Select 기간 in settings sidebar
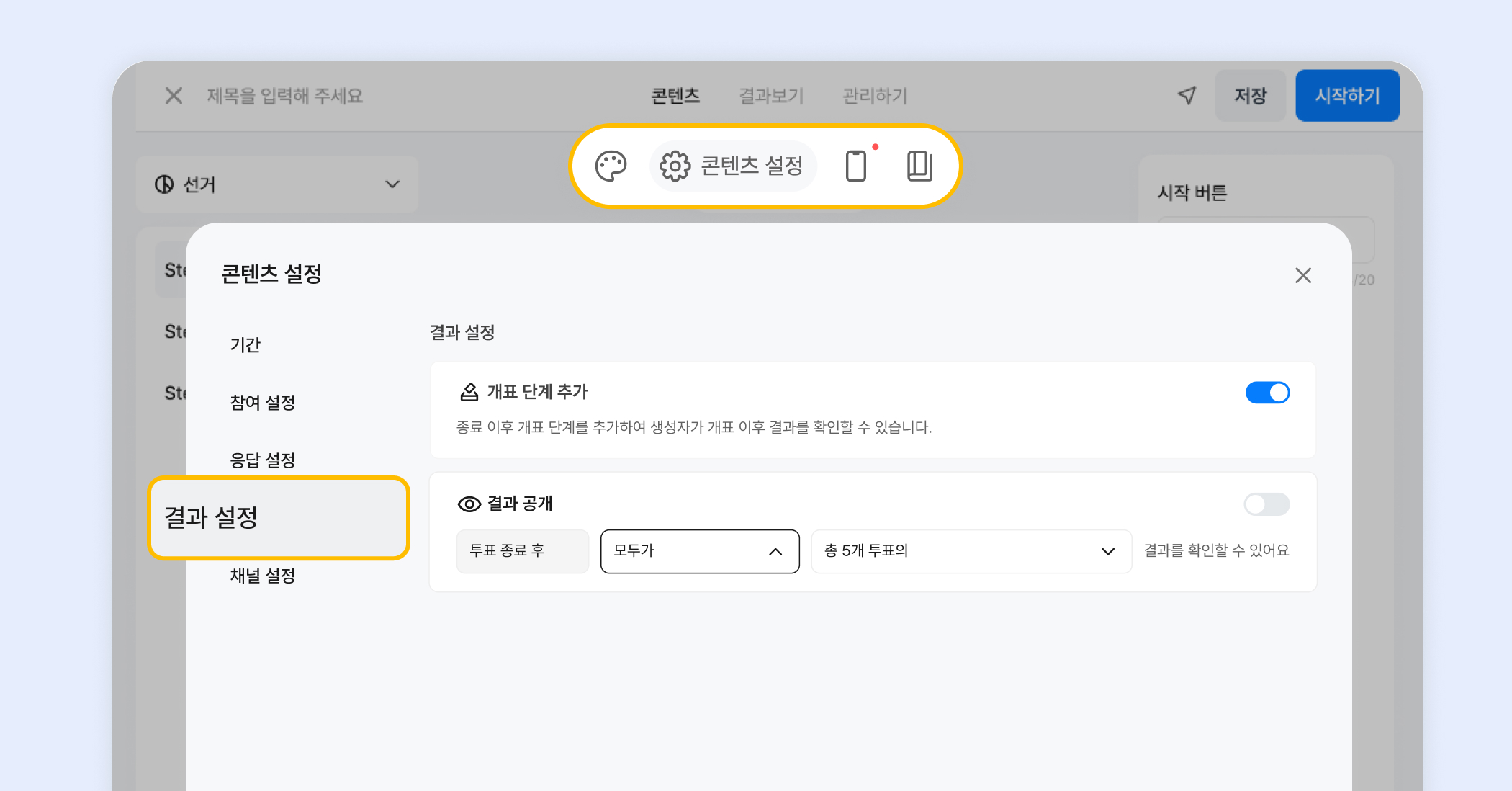Viewport: 1512px width, 791px height. pos(245,345)
